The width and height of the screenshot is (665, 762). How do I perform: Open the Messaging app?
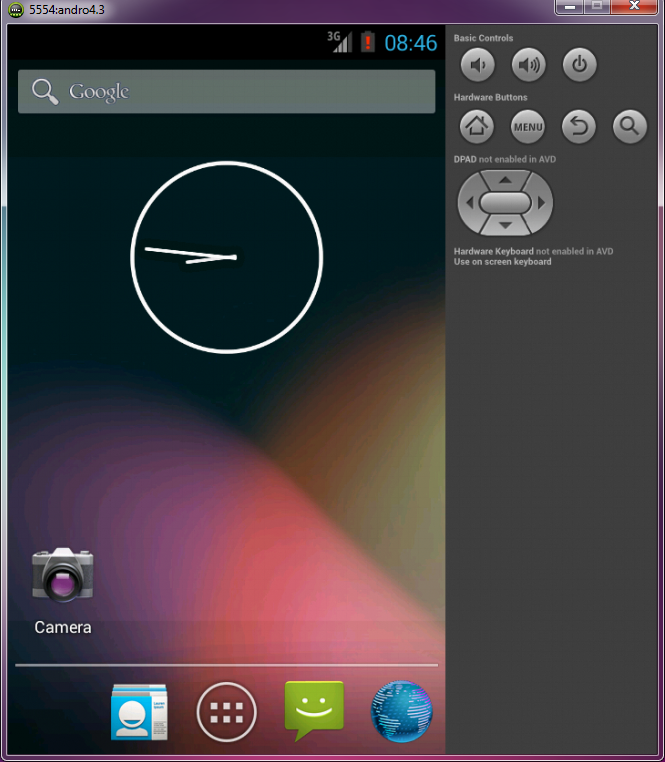[x=314, y=710]
